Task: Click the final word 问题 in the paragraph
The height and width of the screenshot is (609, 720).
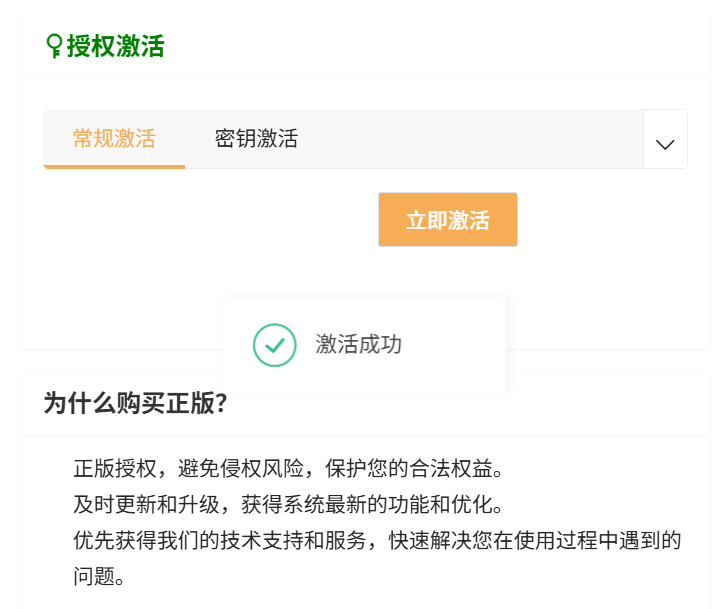Action: click(93, 577)
